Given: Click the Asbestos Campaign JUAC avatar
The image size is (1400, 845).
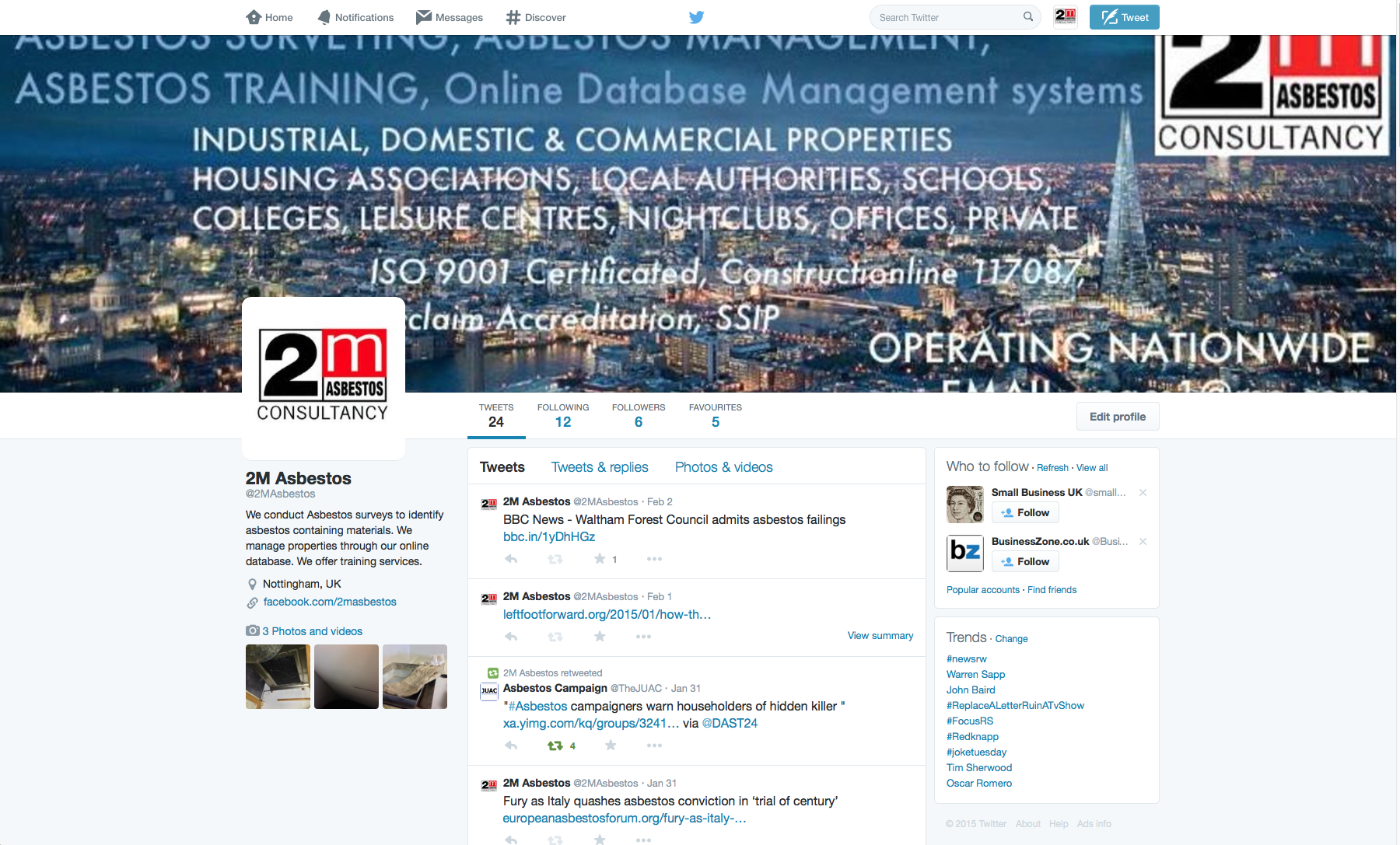Looking at the screenshot, I should (489, 691).
